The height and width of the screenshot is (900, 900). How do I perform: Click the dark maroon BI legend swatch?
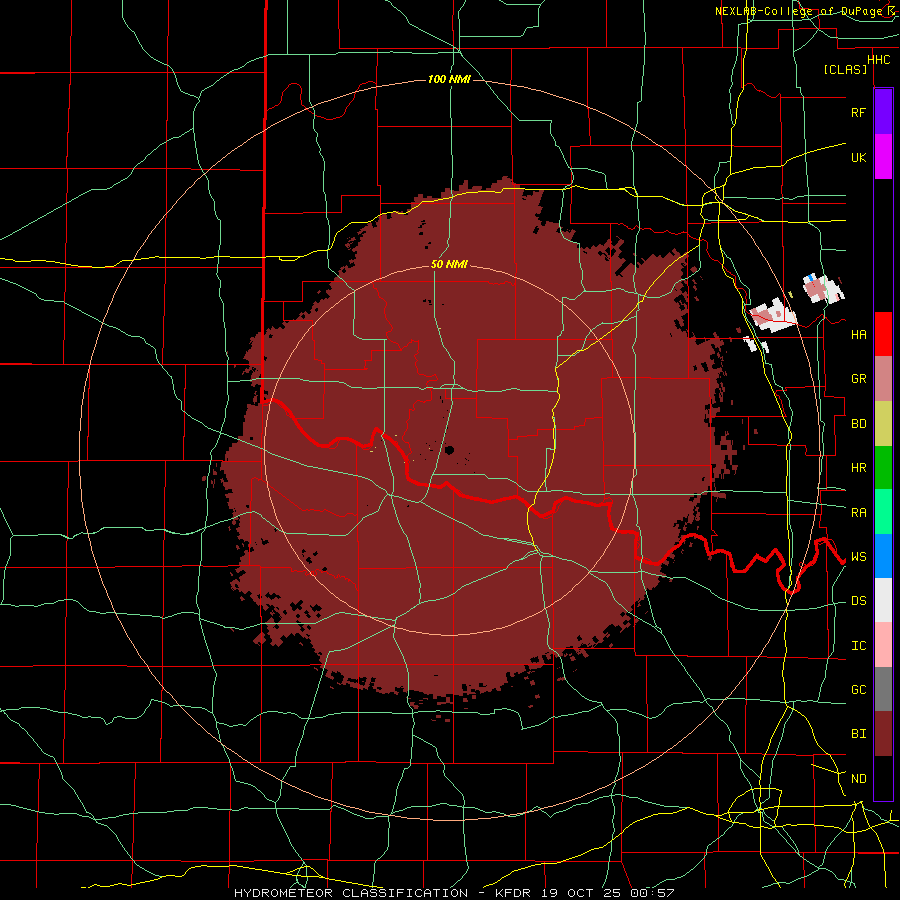(x=883, y=734)
